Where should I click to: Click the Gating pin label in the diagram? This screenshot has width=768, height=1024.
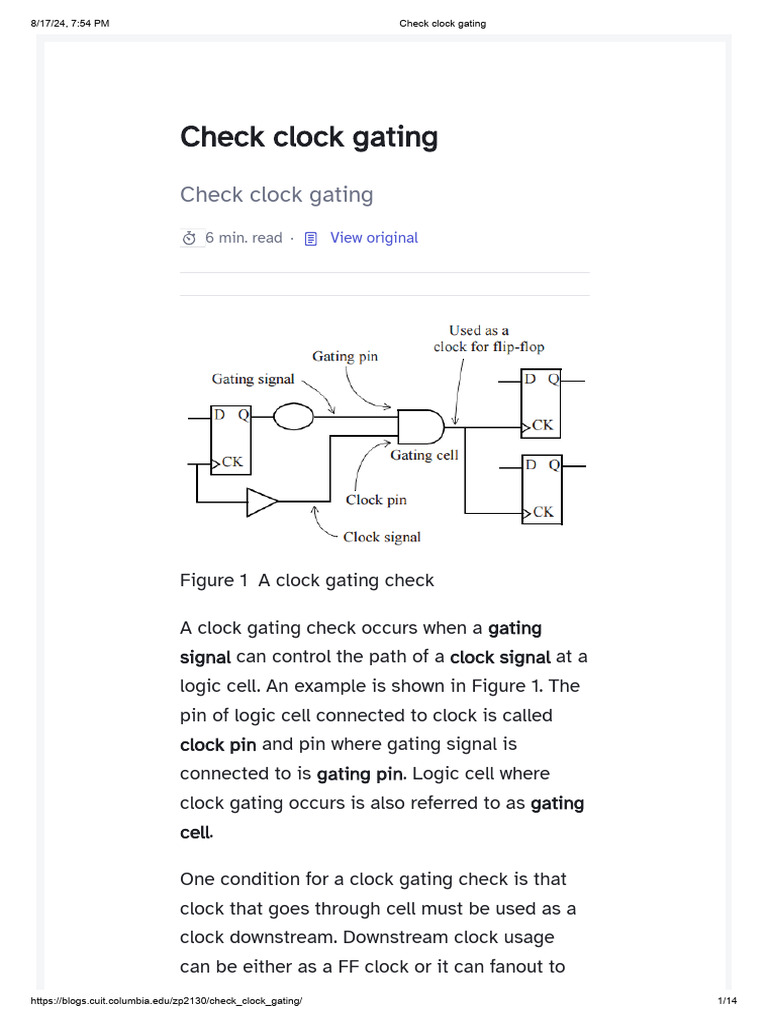click(x=345, y=356)
